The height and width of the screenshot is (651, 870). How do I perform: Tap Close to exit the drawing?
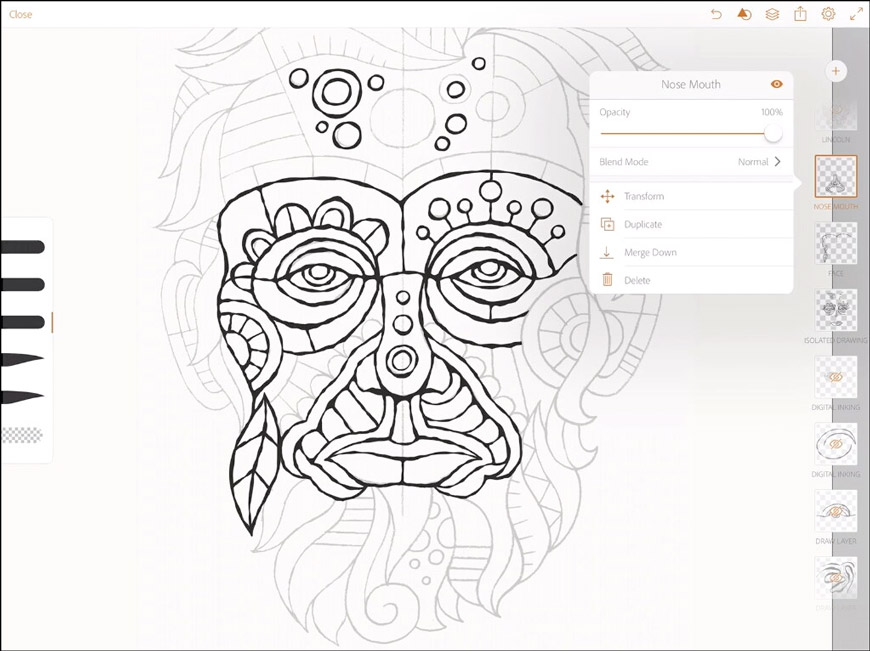pos(20,14)
